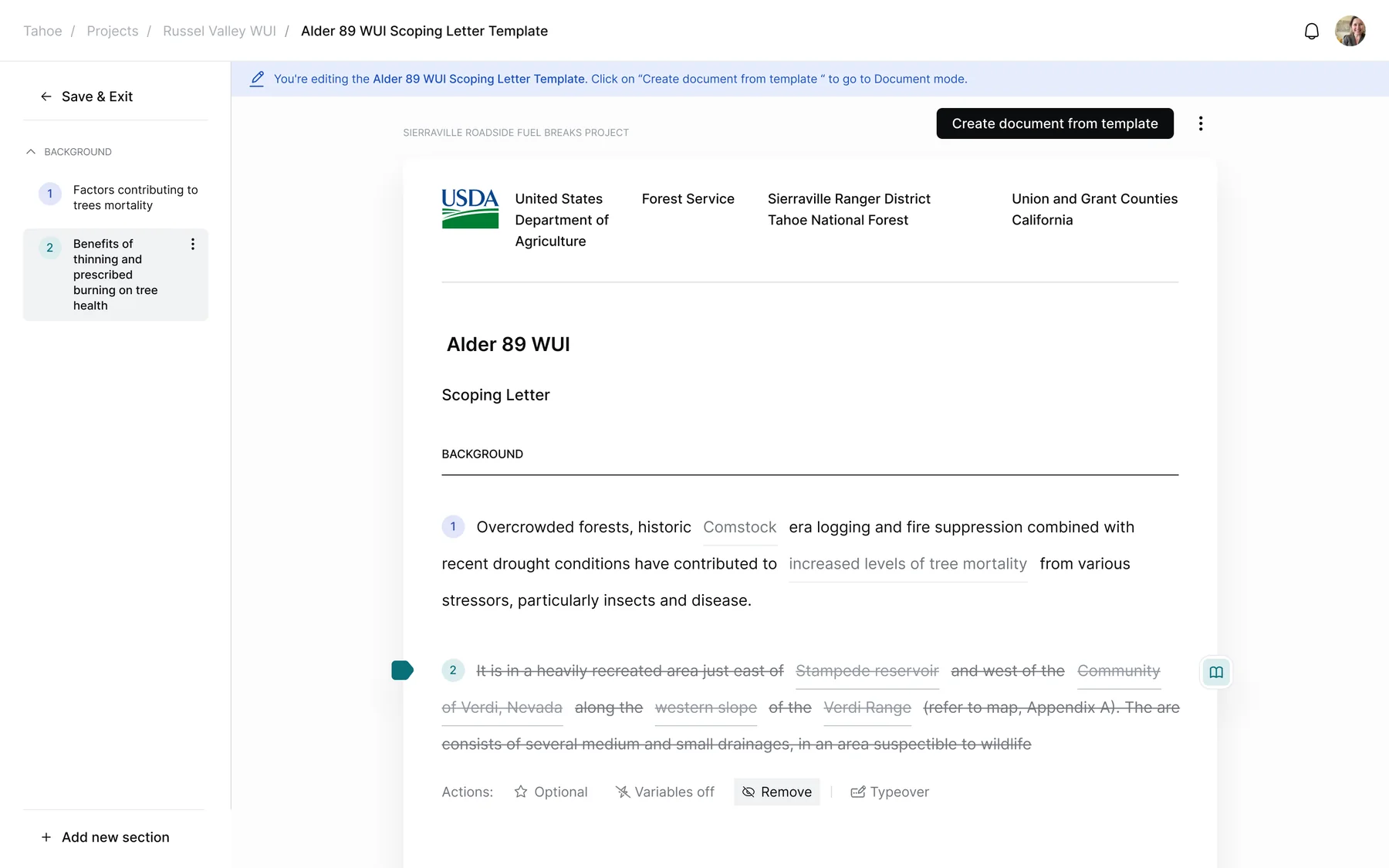The height and width of the screenshot is (868, 1389).
Task: Click the book icon beside paragraph 2
Action: point(1216,672)
